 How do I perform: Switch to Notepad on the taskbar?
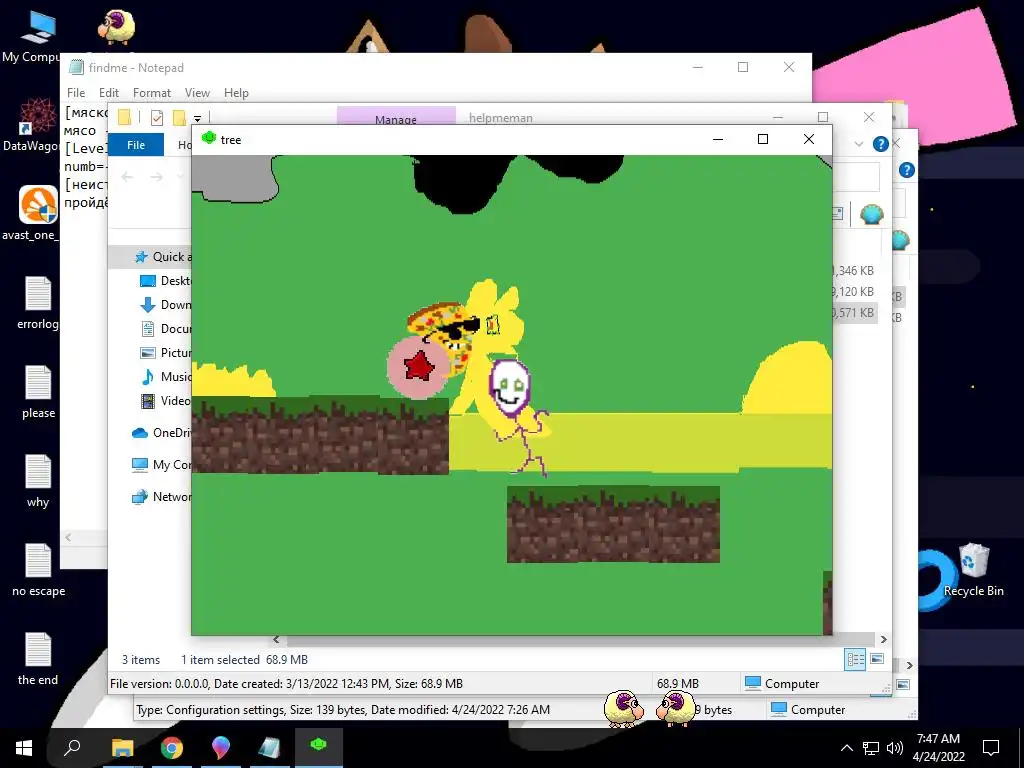(269, 748)
